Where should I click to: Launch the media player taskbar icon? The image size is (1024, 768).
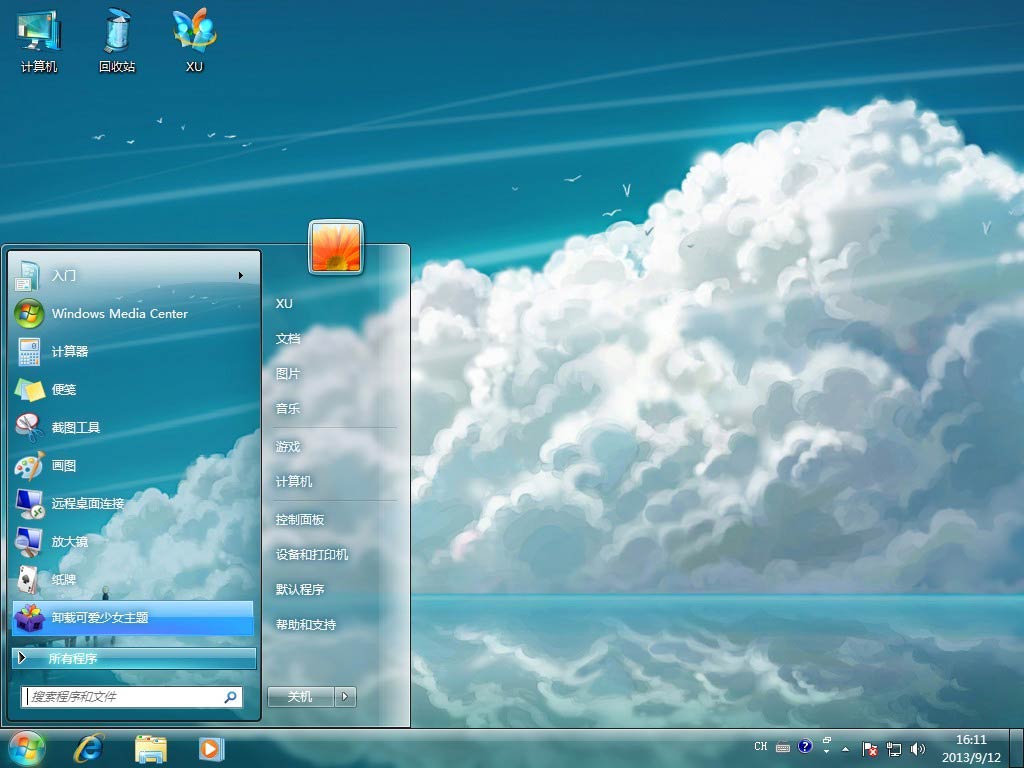[210, 747]
